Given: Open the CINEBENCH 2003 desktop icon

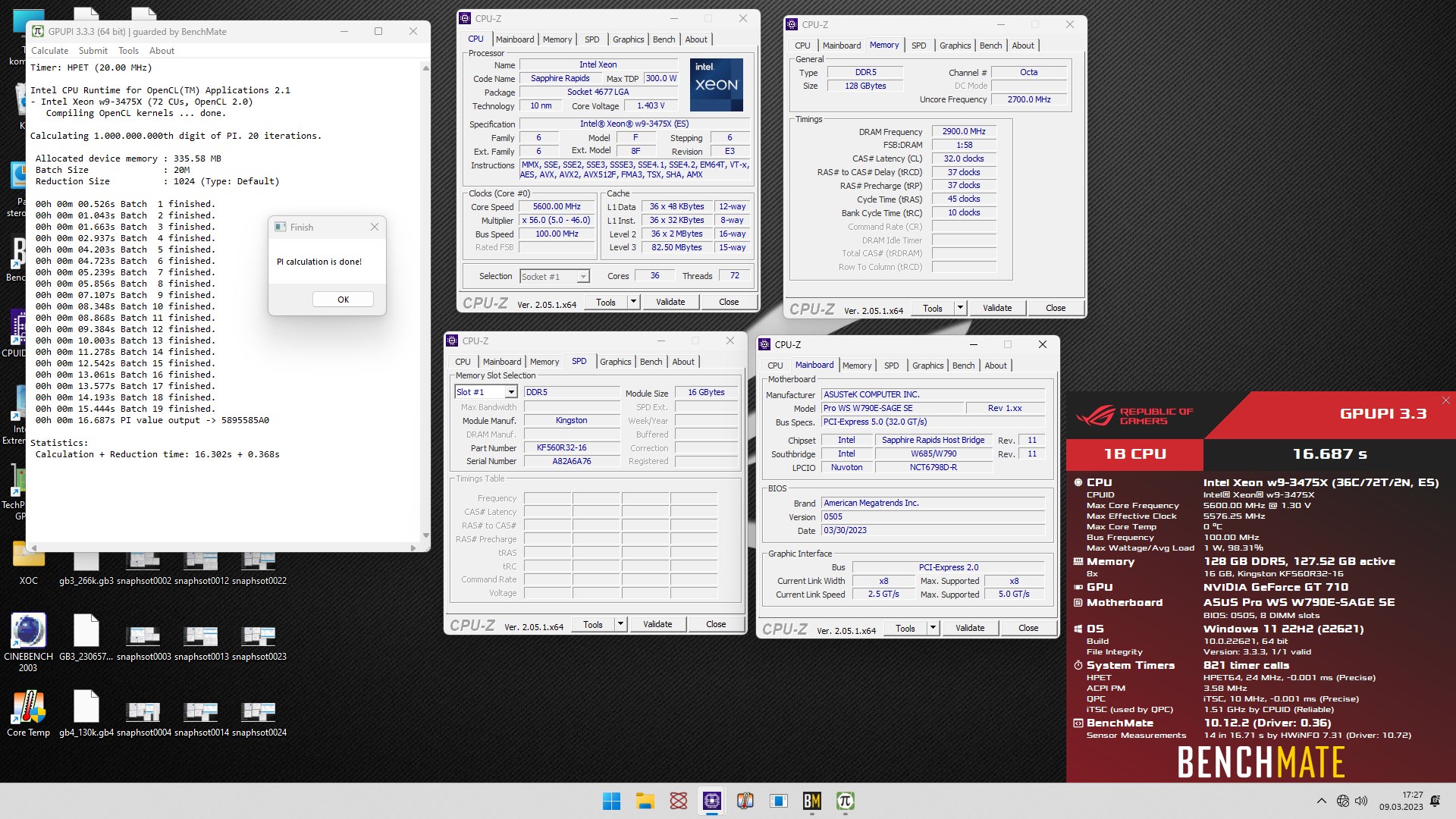Looking at the screenshot, I should (28, 643).
